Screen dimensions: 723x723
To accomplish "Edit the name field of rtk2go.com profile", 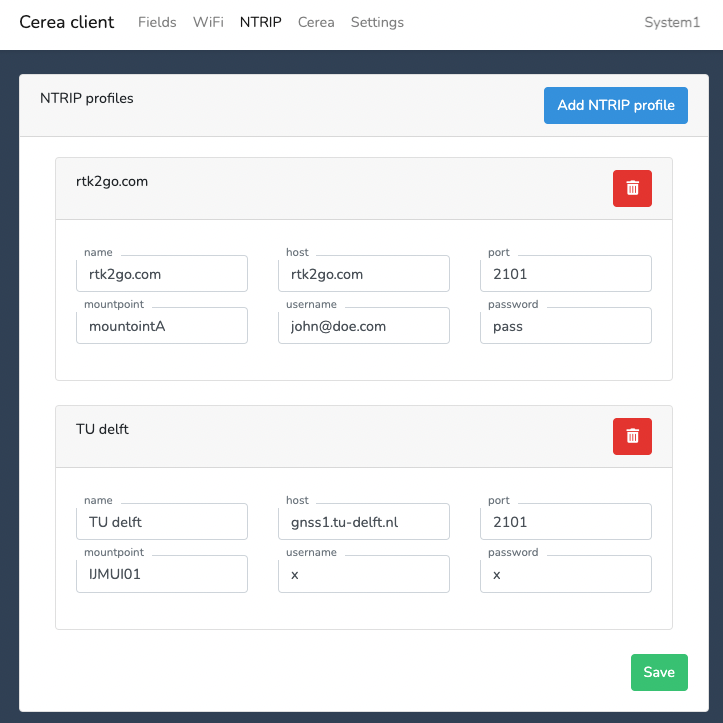I will (x=162, y=274).
